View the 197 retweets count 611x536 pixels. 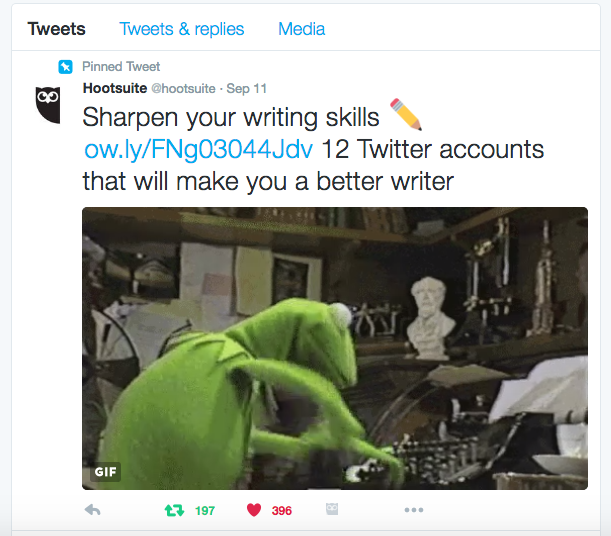coord(205,511)
